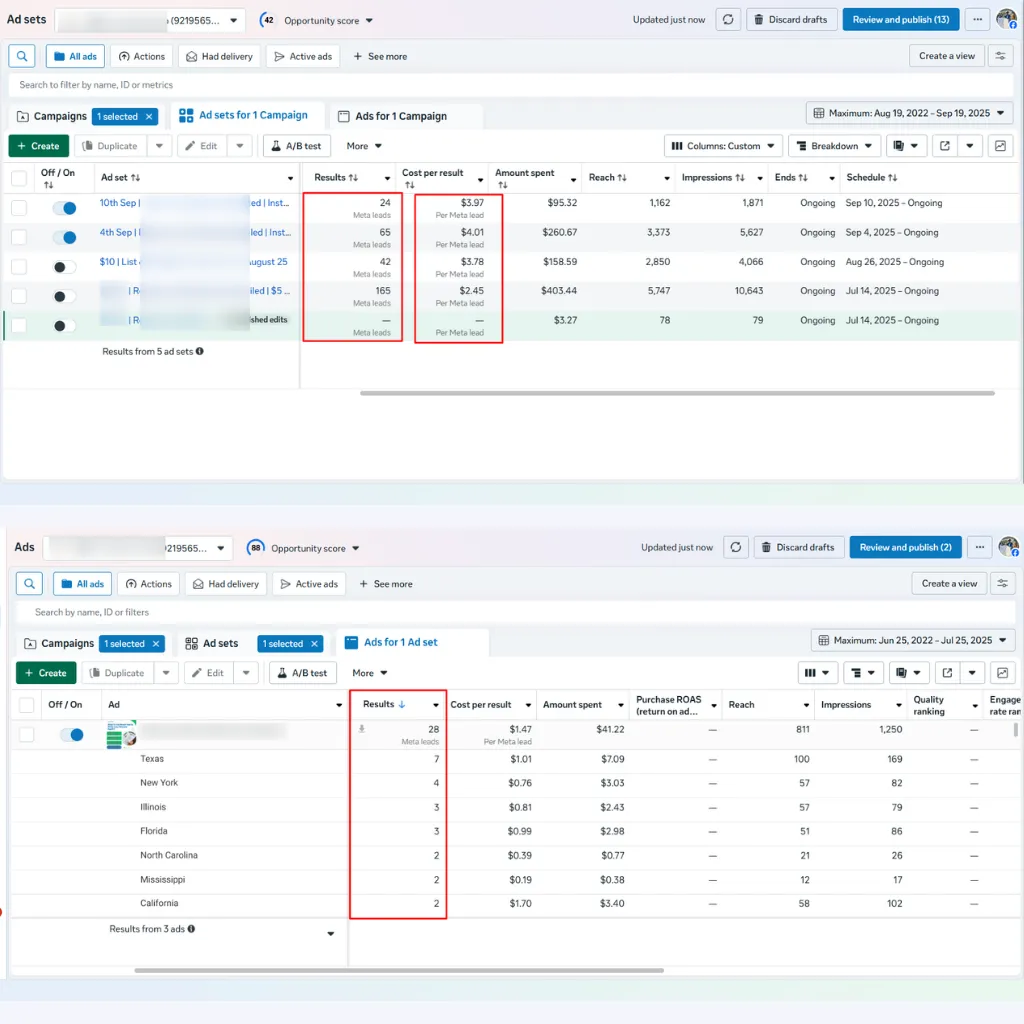
Task: Refresh data in the Ads panel
Action: tap(735, 547)
